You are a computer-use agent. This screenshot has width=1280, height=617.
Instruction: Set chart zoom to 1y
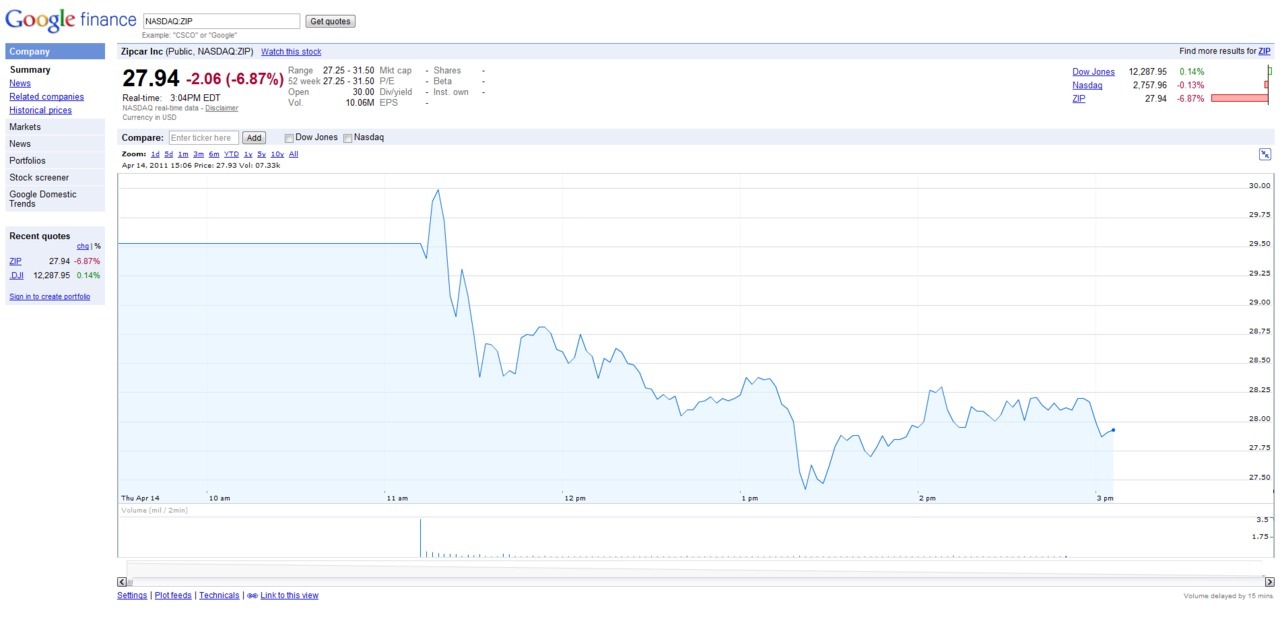pyautogui.click(x=248, y=154)
